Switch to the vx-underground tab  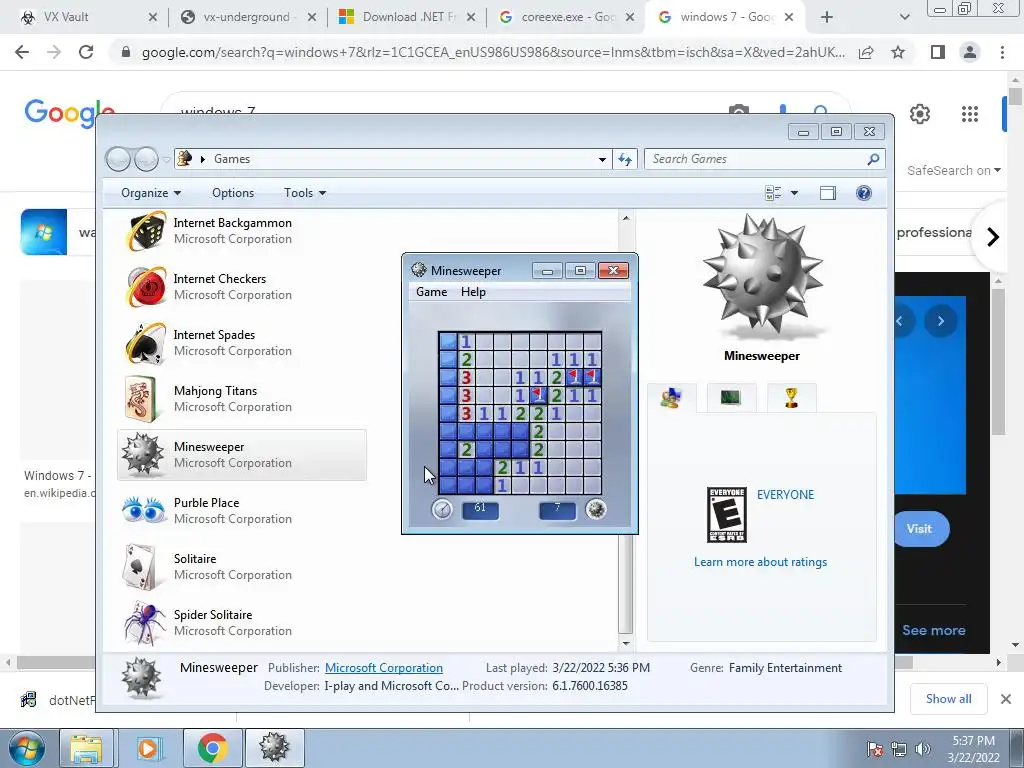(247, 17)
